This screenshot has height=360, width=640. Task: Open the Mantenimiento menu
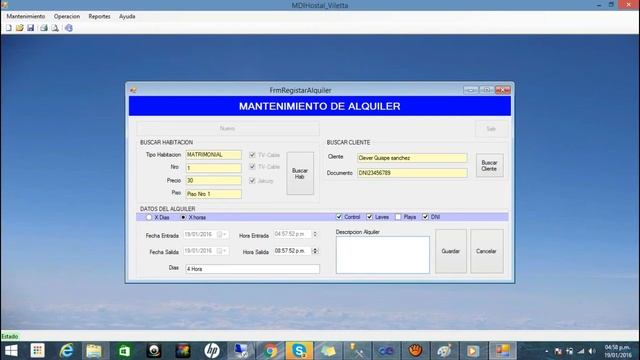(x=26, y=16)
